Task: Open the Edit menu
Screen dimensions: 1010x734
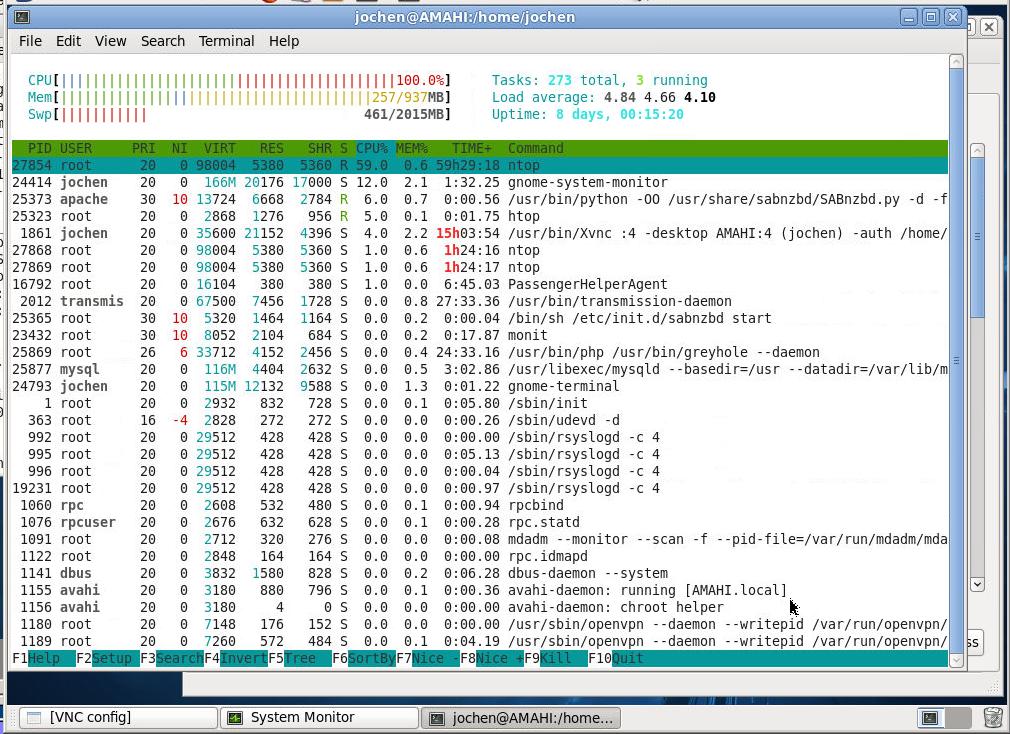Action: click(68, 41)
